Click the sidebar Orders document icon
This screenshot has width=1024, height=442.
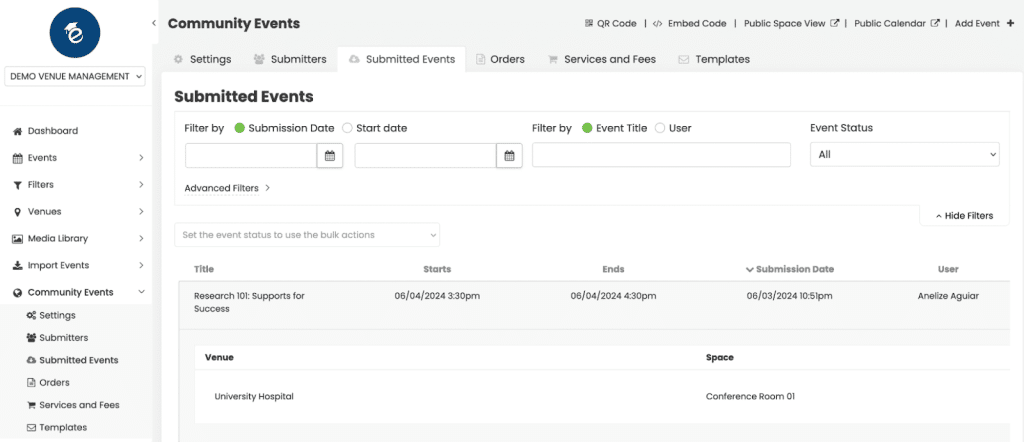pos(30,383)
